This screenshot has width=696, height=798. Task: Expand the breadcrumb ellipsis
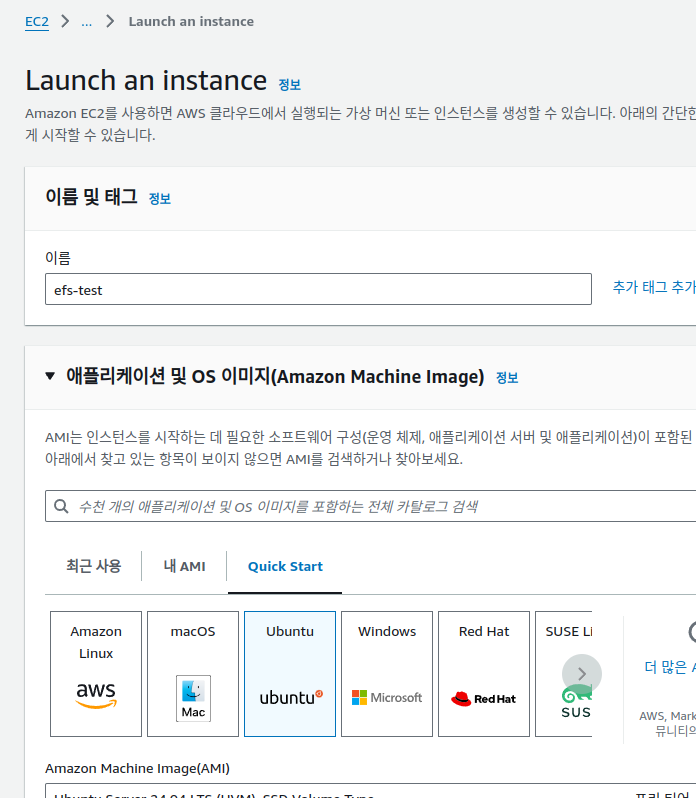click(x=86, y=21)
